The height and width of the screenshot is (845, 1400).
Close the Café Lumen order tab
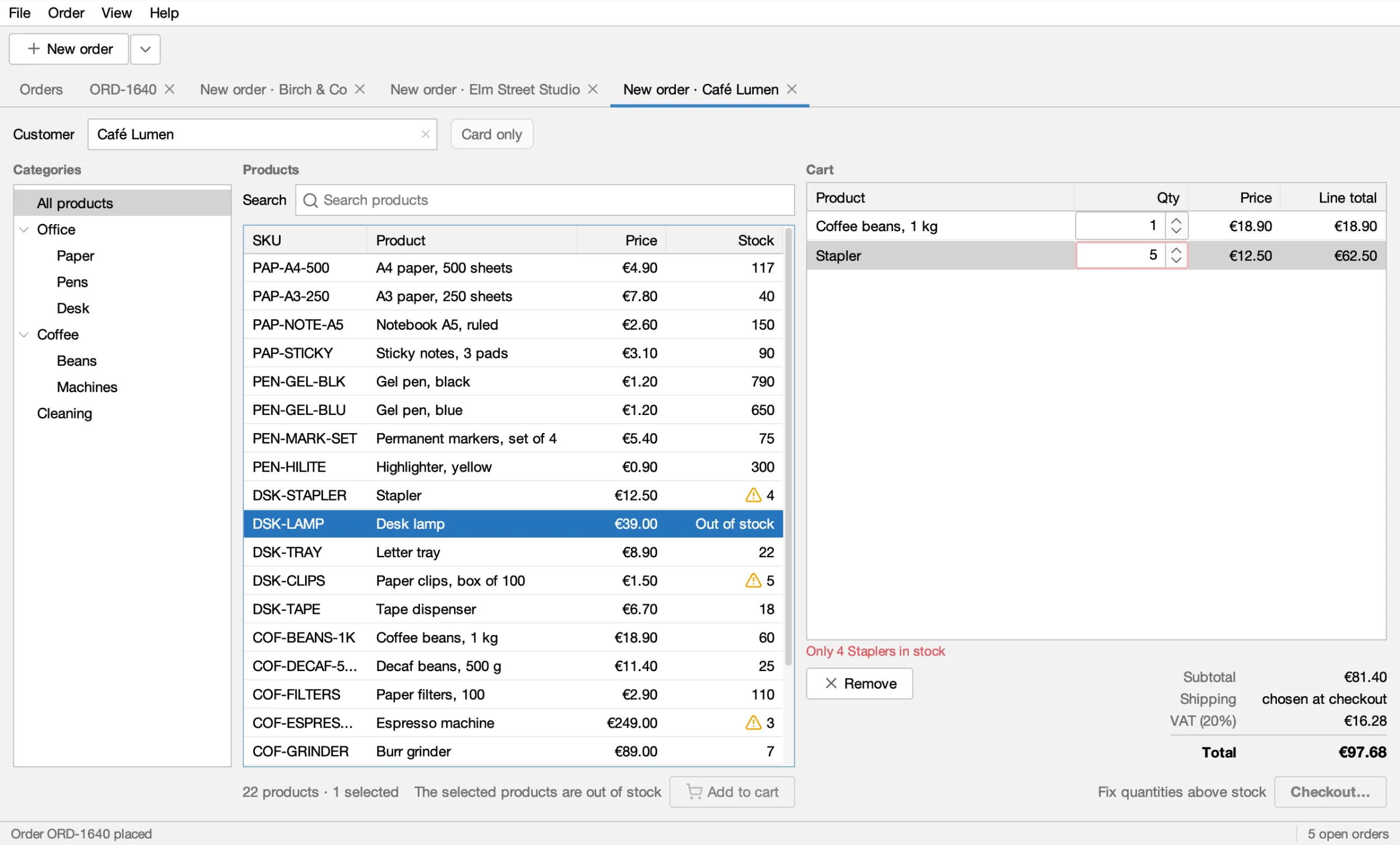(x=792, y=89)
